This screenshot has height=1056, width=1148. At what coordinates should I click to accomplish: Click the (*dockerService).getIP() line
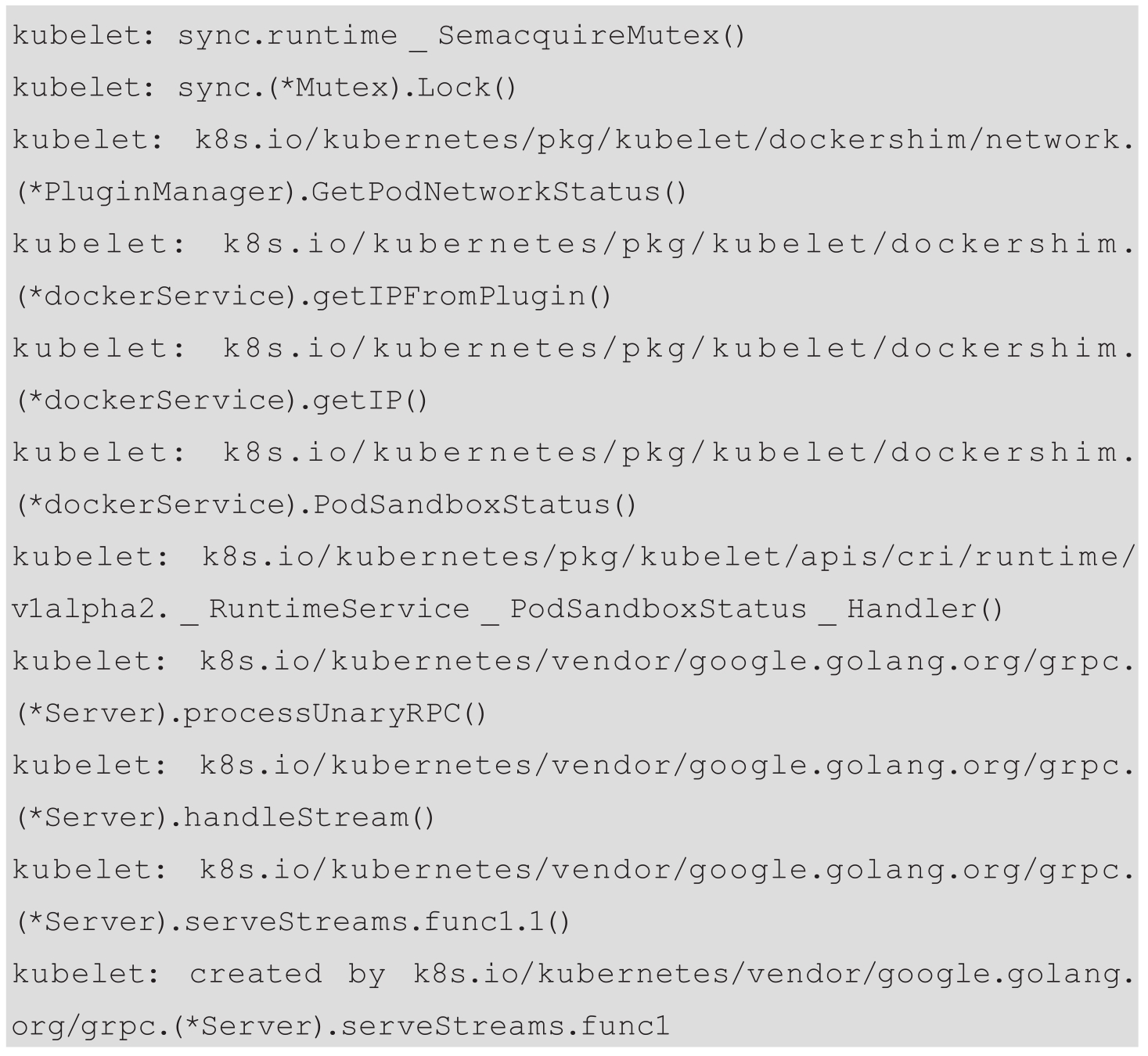click(221, 400)
